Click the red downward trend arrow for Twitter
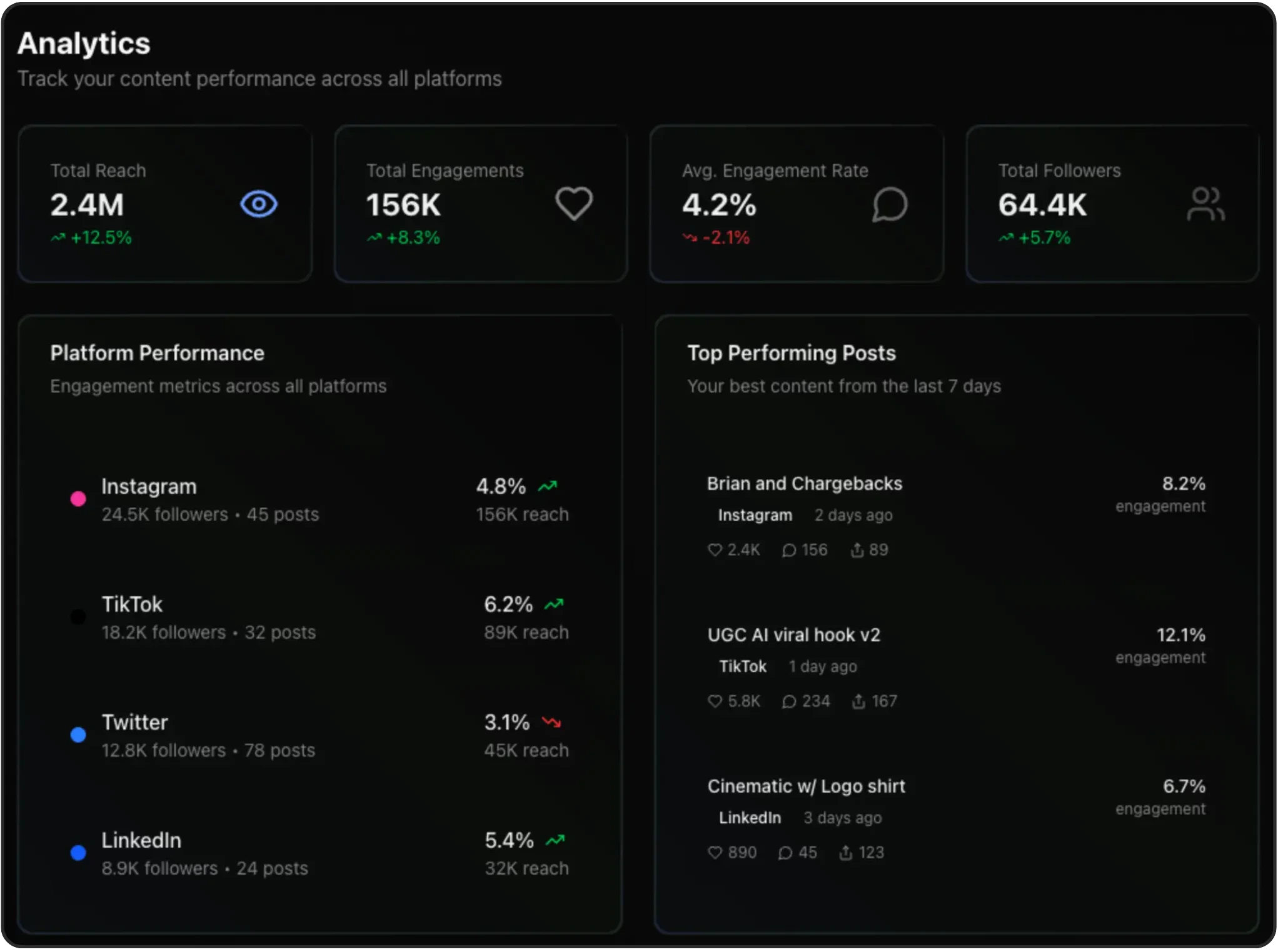 click(x=551, y=723)
